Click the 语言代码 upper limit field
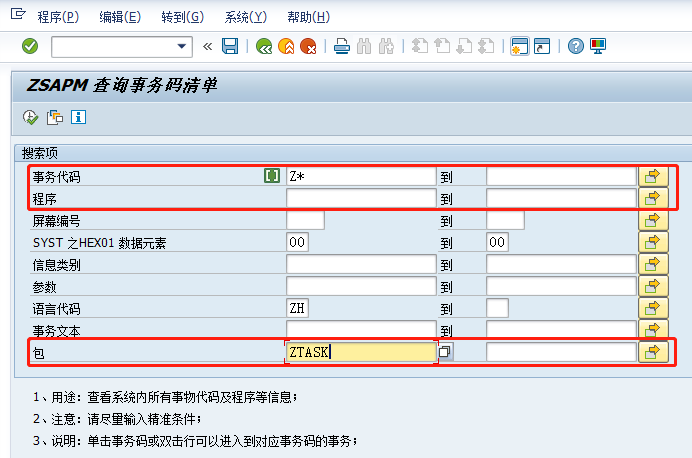This screenshot has height=458, width=692. coord(497,308)
